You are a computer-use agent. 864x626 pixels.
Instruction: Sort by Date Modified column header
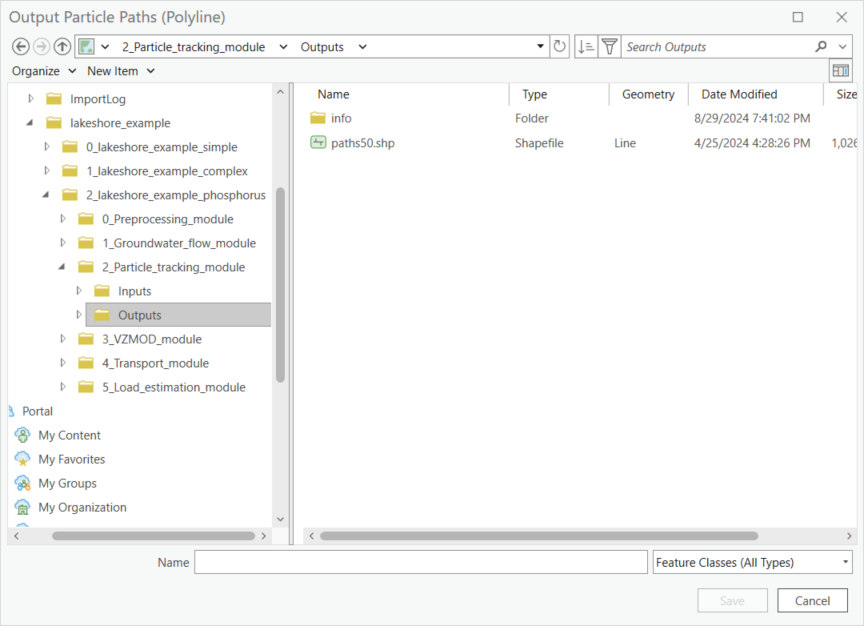[739, 94]
